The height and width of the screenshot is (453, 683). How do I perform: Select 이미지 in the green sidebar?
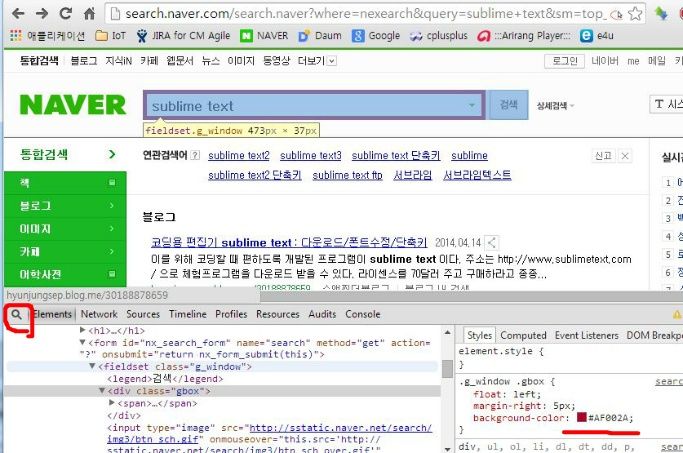(65, 229)
